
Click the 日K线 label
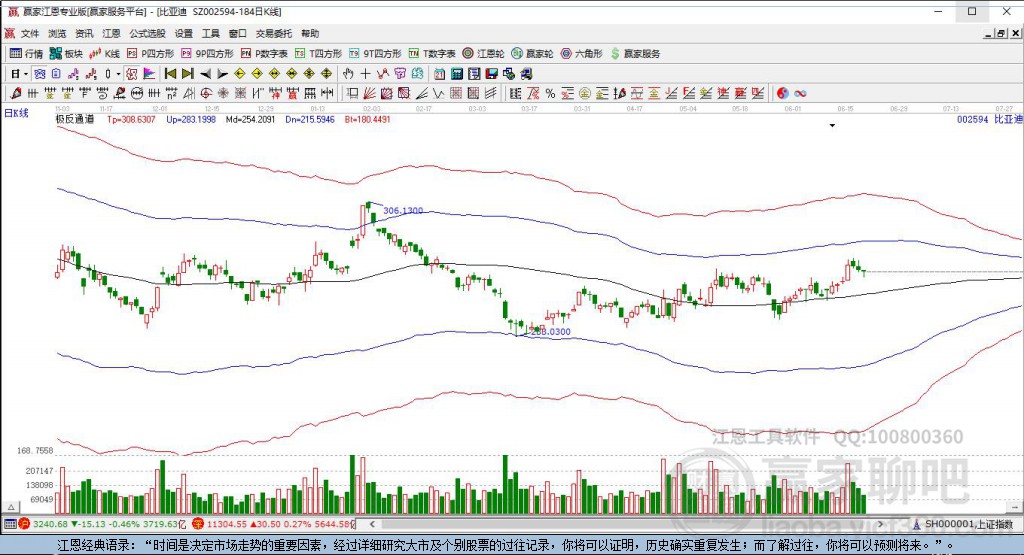click(x=16, y=113)
